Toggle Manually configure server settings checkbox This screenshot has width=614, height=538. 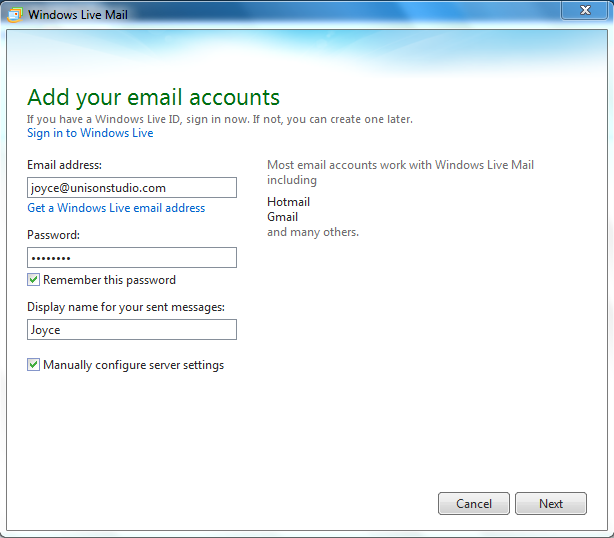point(33,365)
